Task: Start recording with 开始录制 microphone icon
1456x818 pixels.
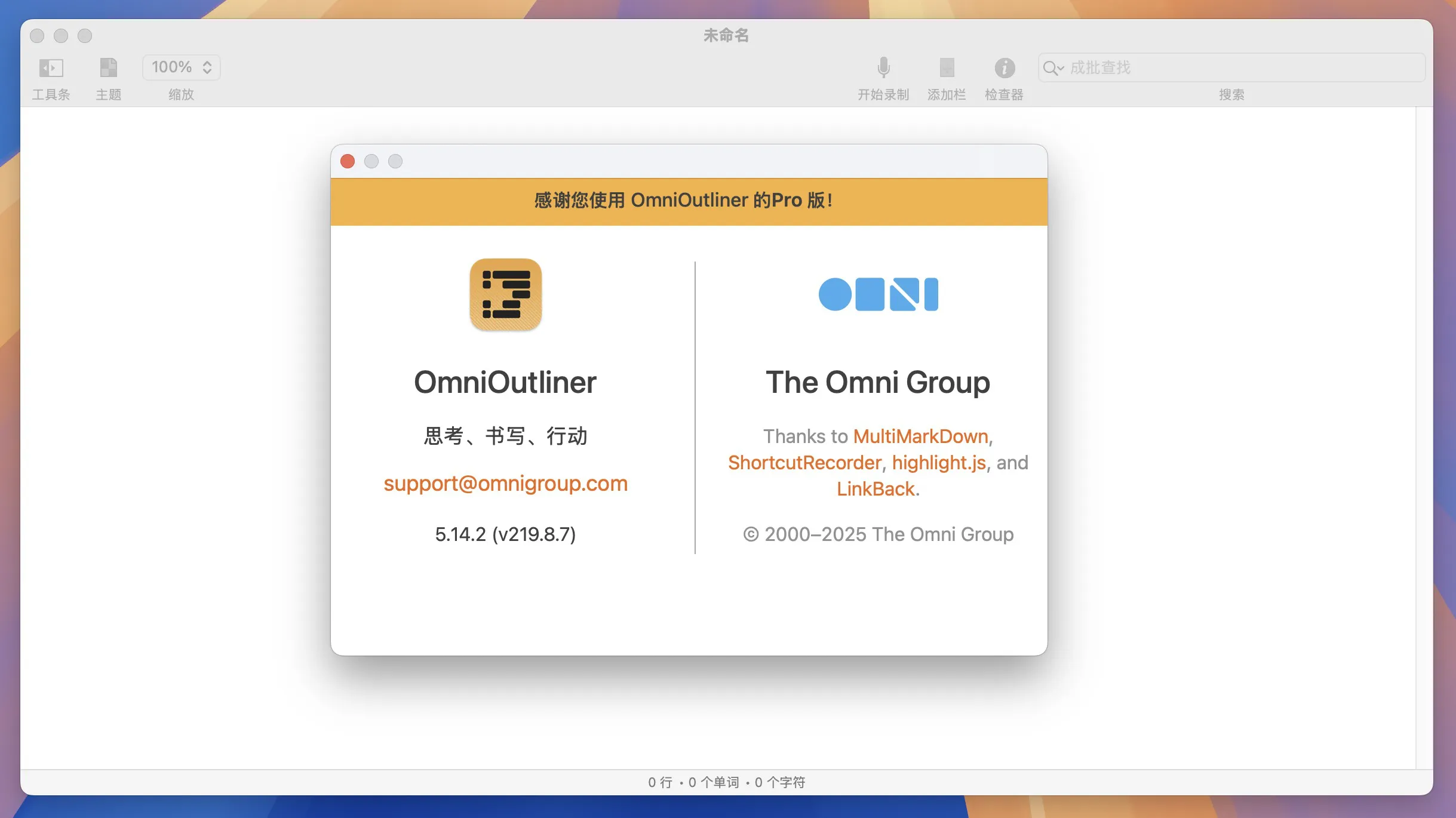Action: pos(883,67)
